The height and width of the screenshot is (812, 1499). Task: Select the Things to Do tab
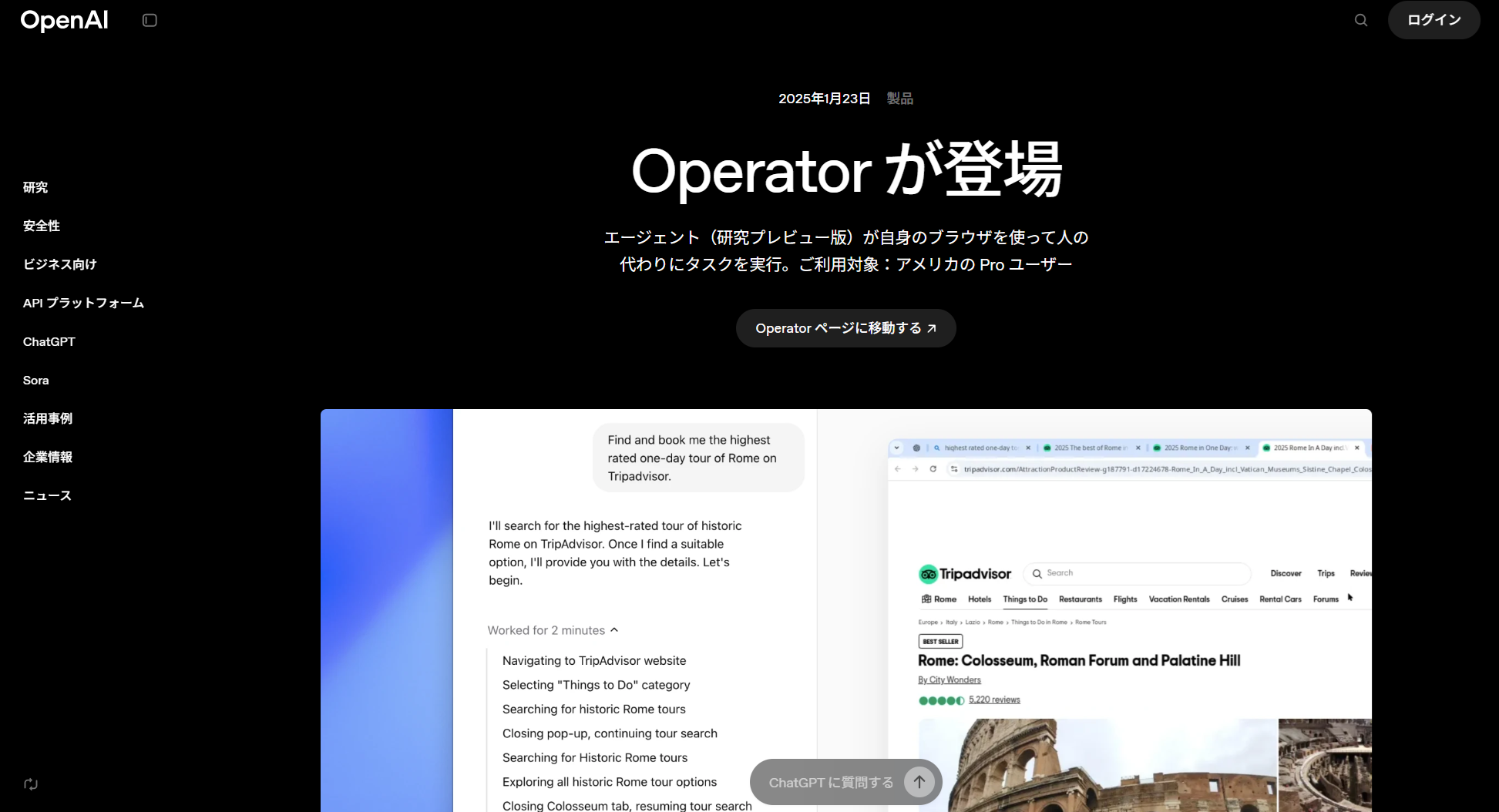[x=1025, y=599]
